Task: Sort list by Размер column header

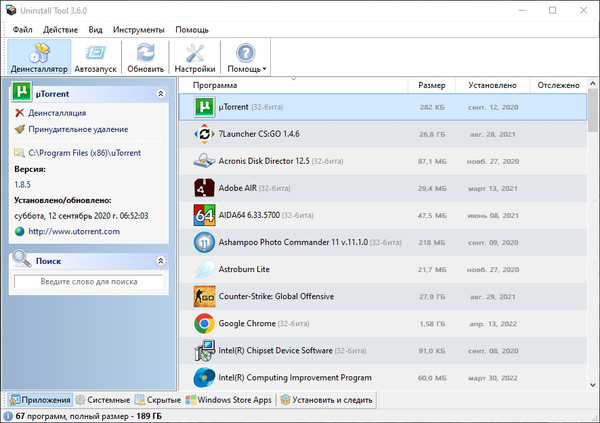Action: click(x=432, y=86)
